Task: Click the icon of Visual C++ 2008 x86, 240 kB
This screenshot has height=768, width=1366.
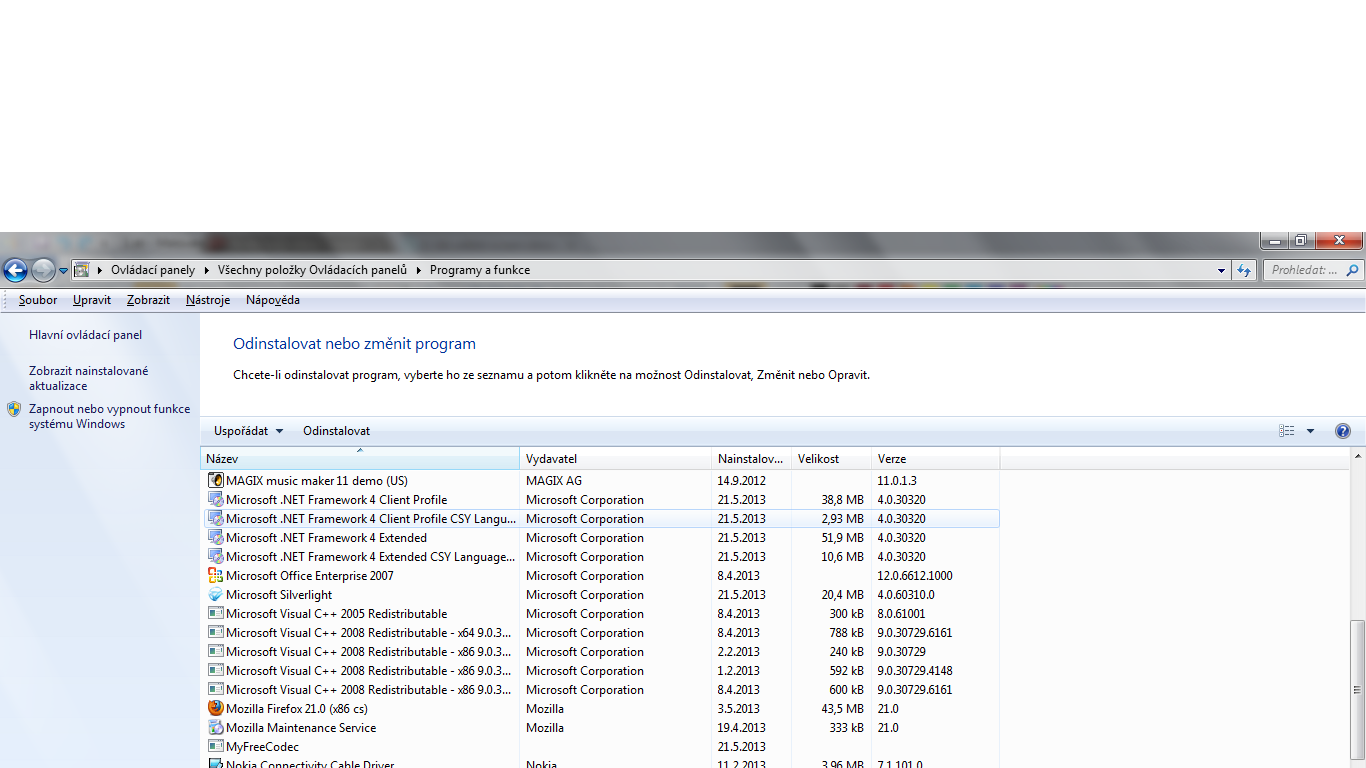Action: pyautogui.click(x=215, y=652)
